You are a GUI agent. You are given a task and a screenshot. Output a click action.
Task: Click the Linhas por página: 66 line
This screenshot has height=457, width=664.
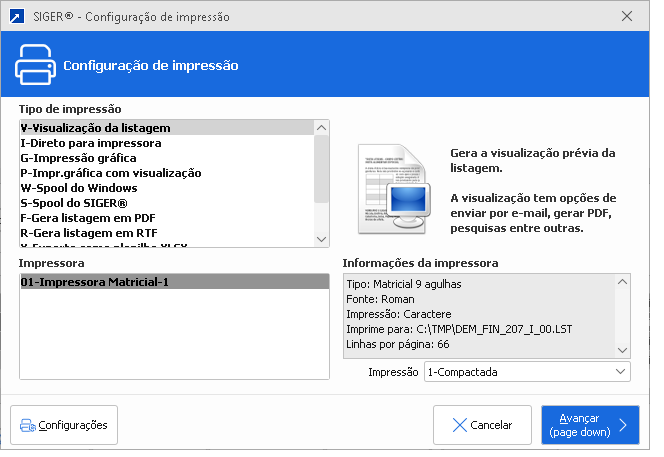tap(398, 344)
